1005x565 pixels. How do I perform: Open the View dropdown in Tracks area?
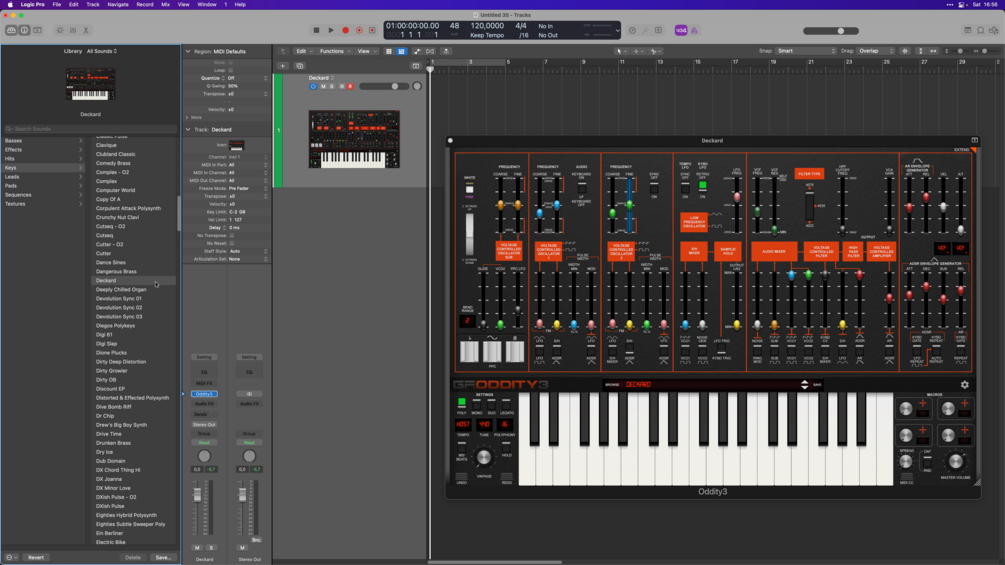coord(366,51)
